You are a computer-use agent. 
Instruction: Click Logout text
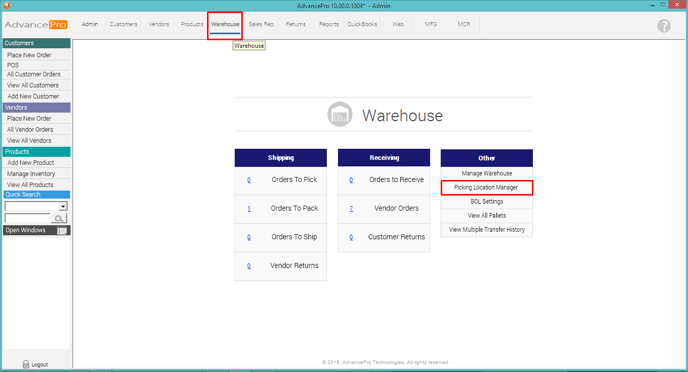point(39,365)
